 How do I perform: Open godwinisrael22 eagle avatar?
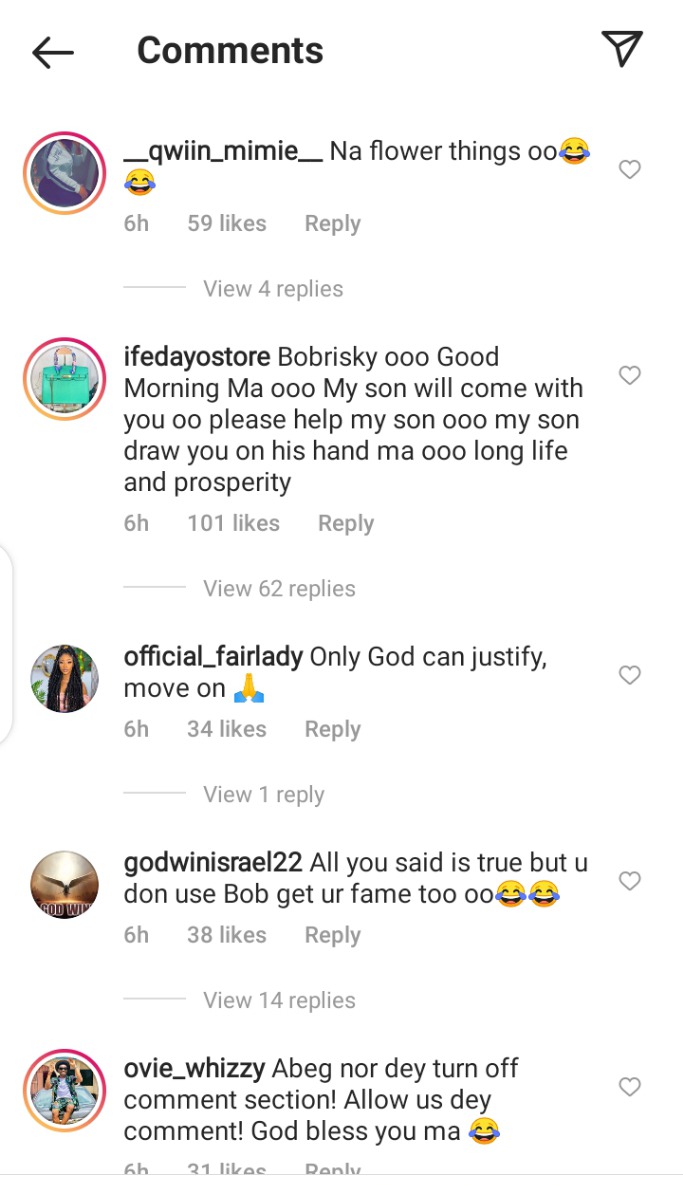[64, 884]
